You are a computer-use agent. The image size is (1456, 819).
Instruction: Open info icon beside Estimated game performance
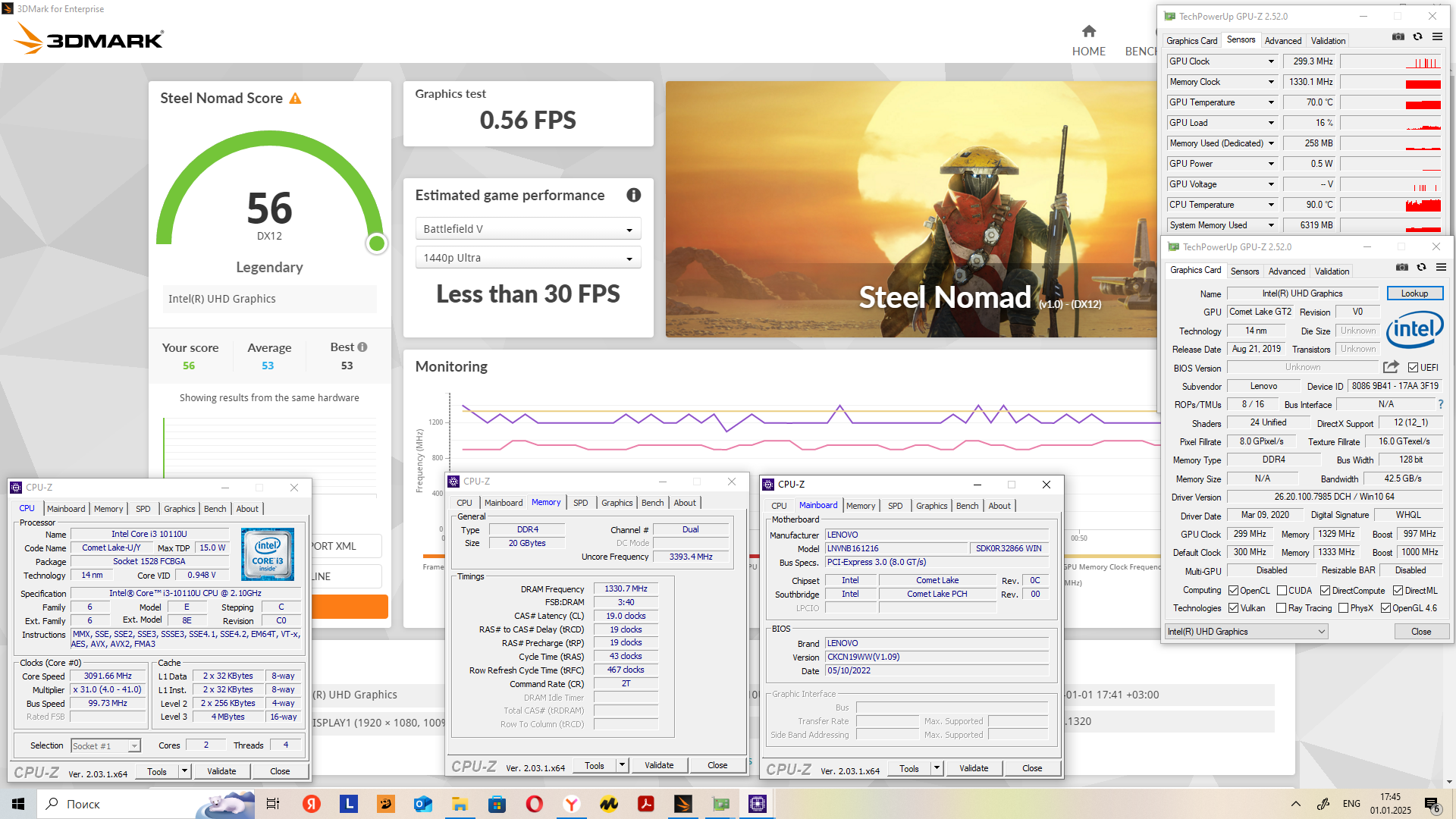[x=634, y=195]
